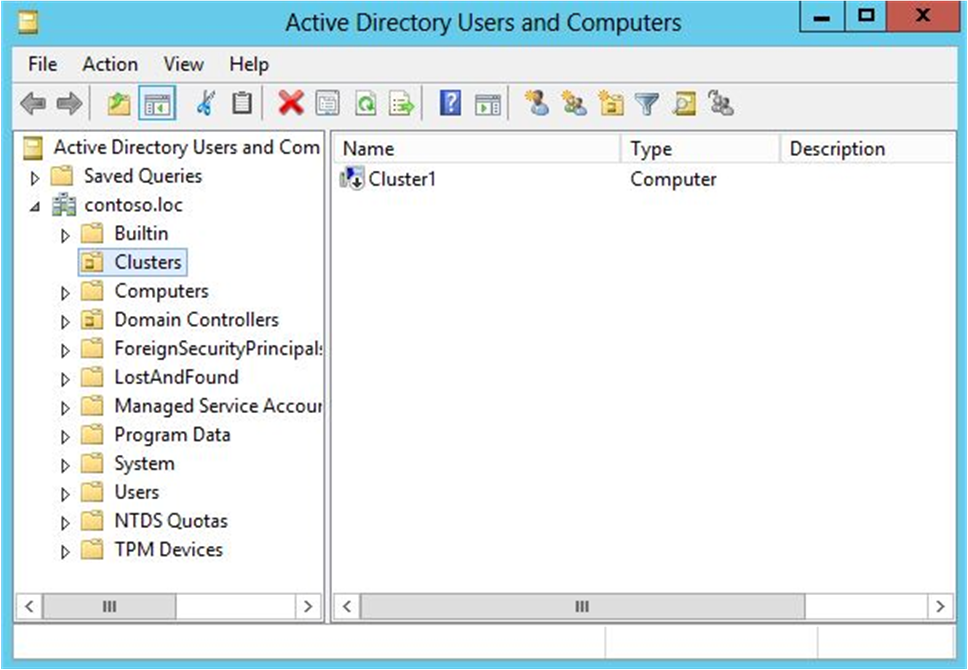968x670 pixels.
Task: Open the View menu
Action: (x=183, y=64)
